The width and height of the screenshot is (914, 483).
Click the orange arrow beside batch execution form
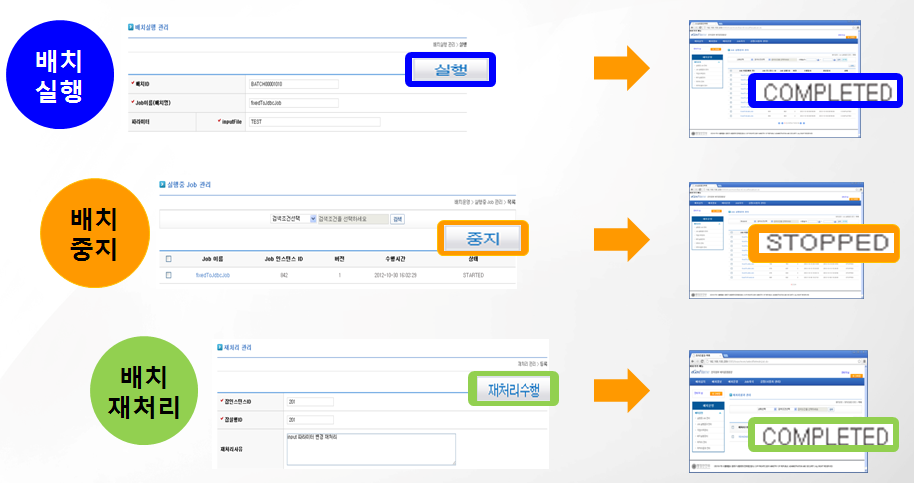pos(621,69)
